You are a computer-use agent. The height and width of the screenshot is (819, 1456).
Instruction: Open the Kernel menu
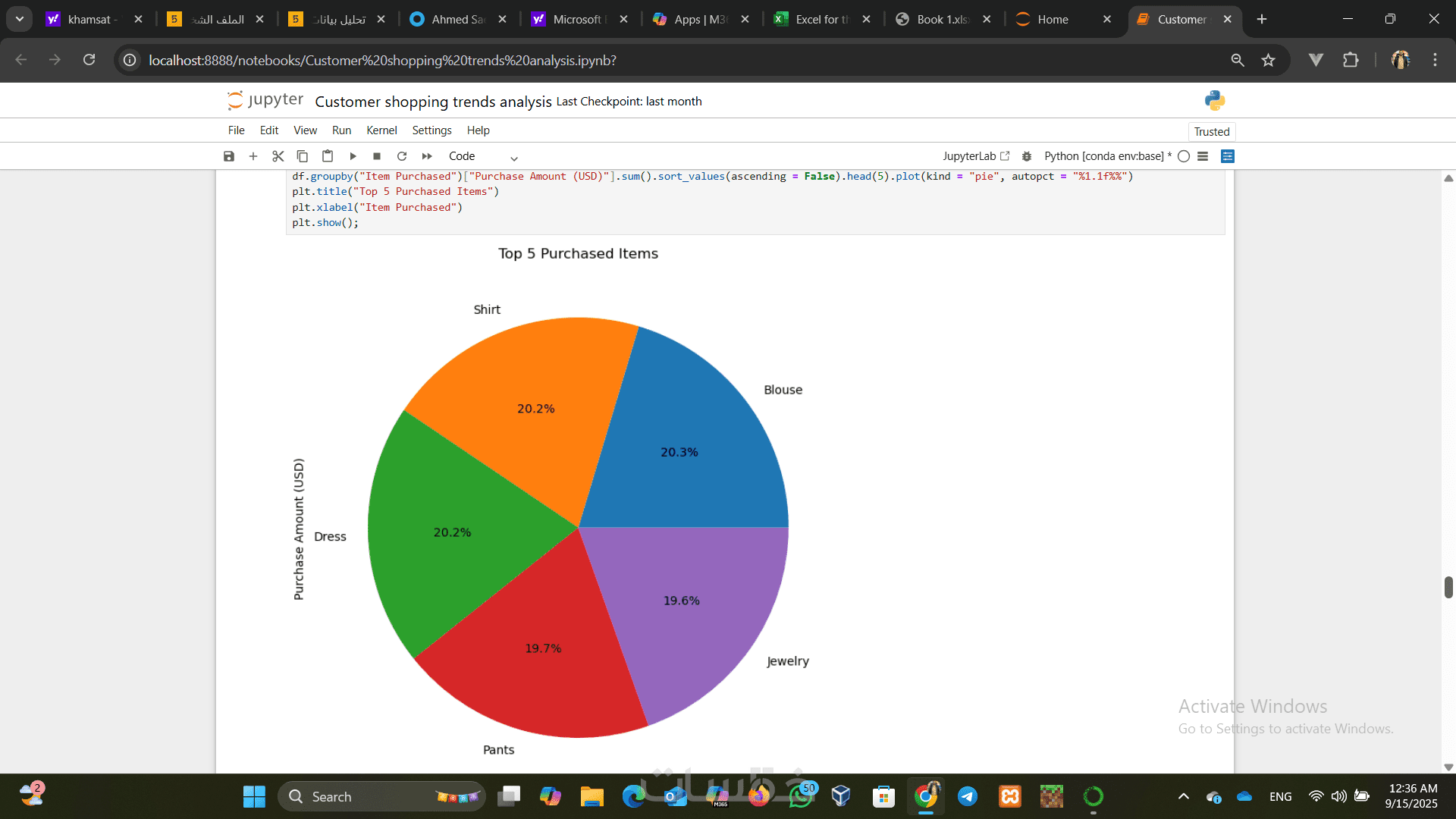click(x=381, y=130)
